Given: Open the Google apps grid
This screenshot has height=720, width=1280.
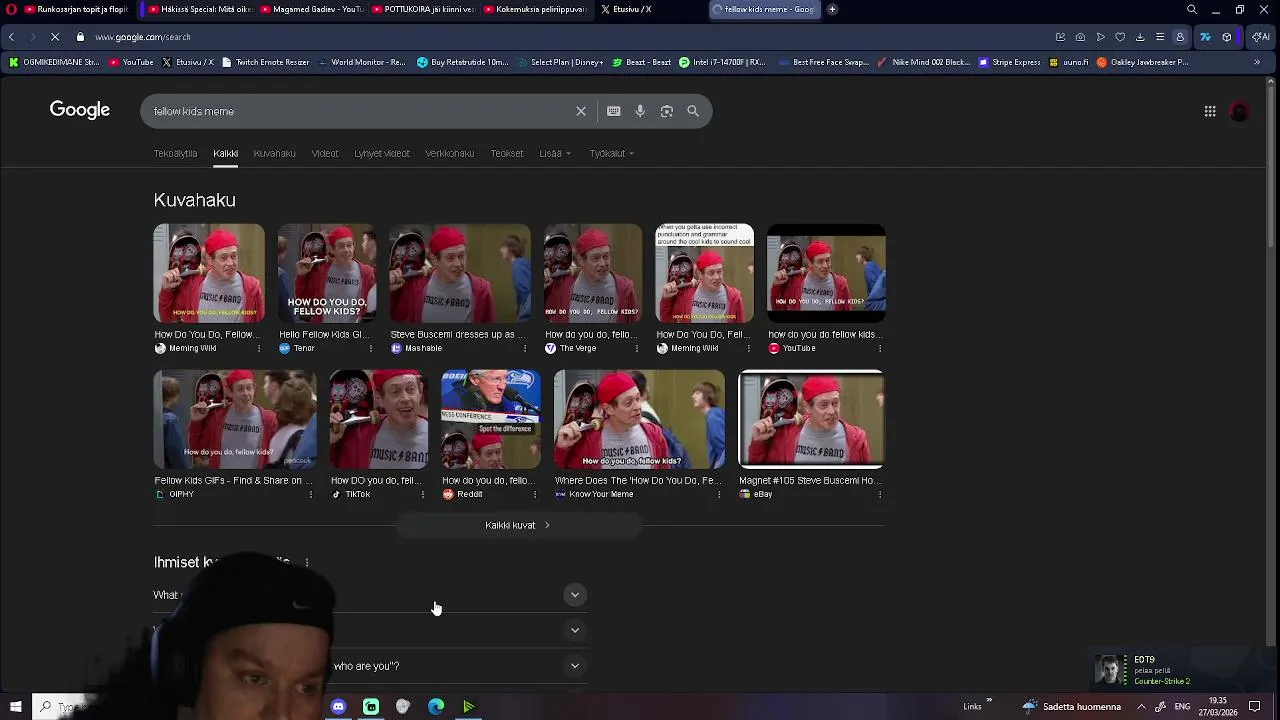Looking at the screenshot, I should 1210,111.
